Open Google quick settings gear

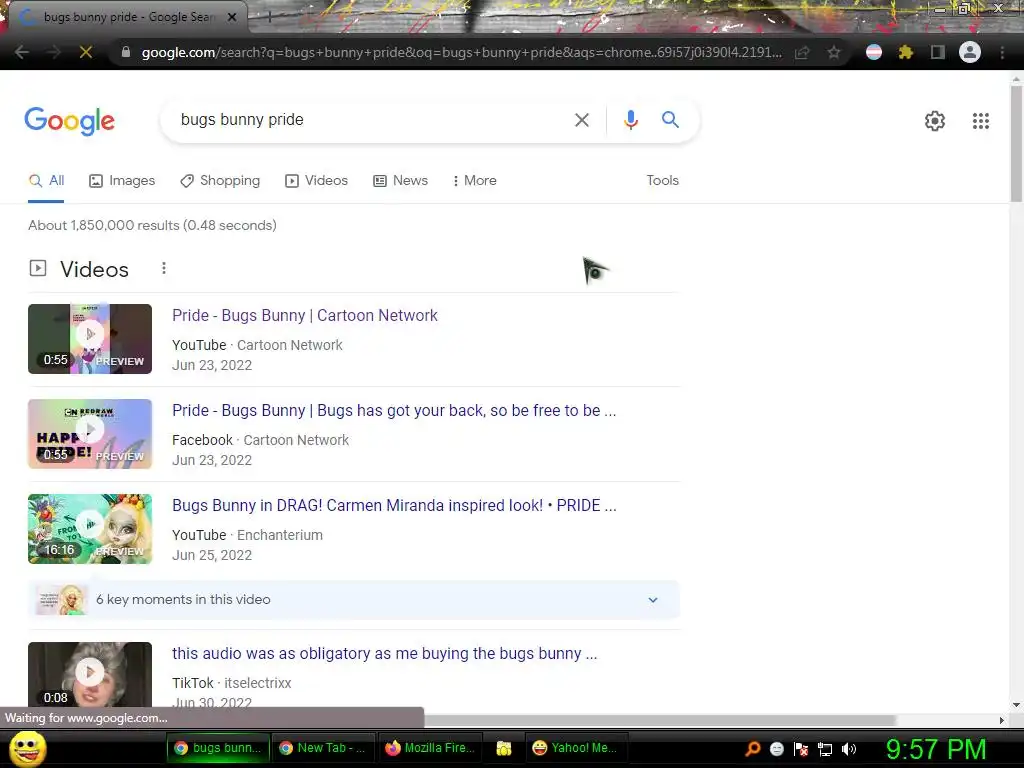pos(935,121)
